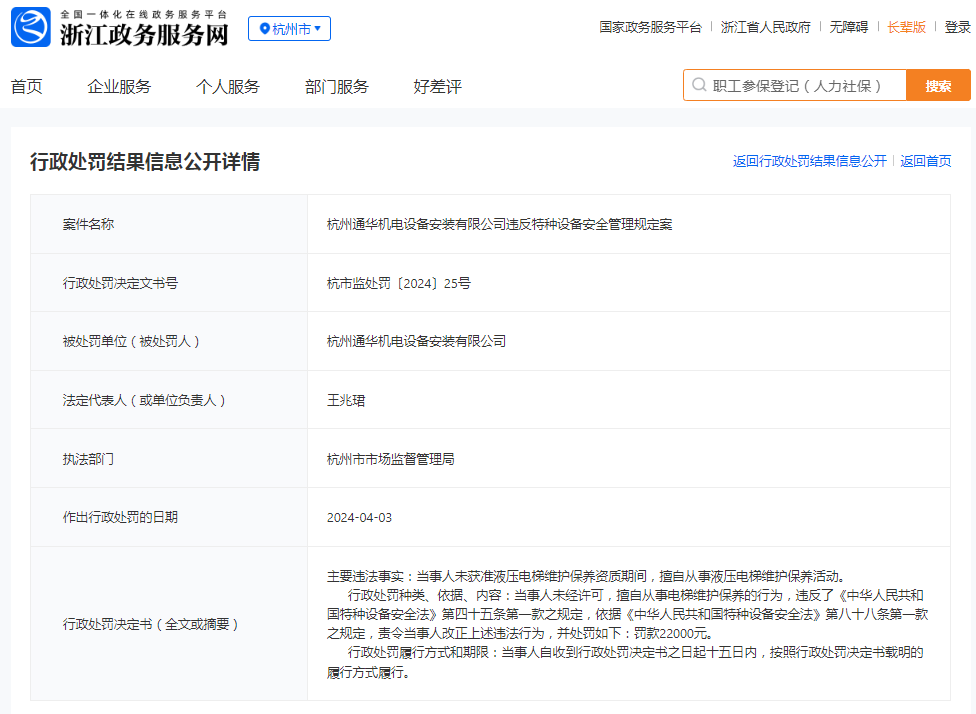
Task: Click the 登录 login link
Action: pyautogui.click(x=958, y=28)
